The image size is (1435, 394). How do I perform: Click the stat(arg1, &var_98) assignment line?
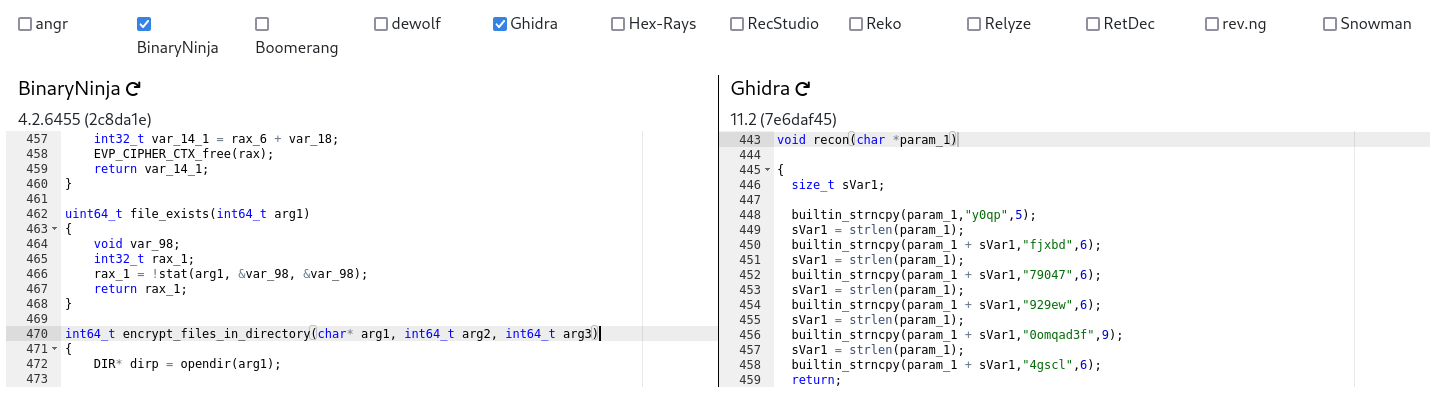(231, 274)
